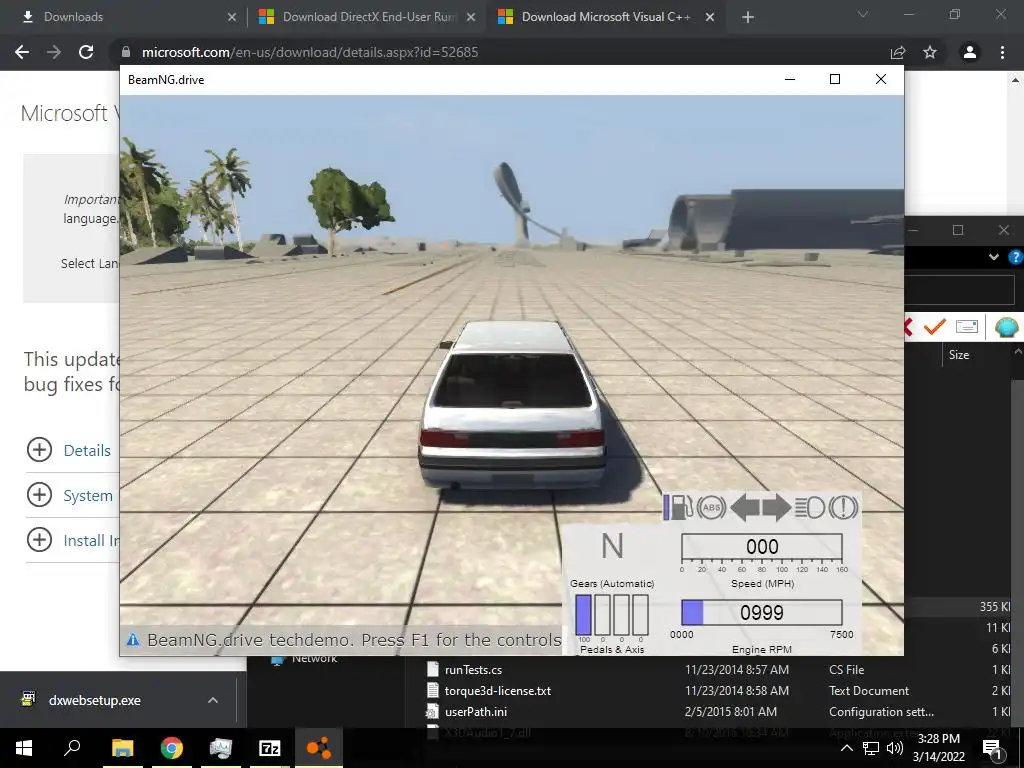Expand the System requirements plus icon
The width and height of the screenshot is (1024, 768).
(x=39, y=494)
